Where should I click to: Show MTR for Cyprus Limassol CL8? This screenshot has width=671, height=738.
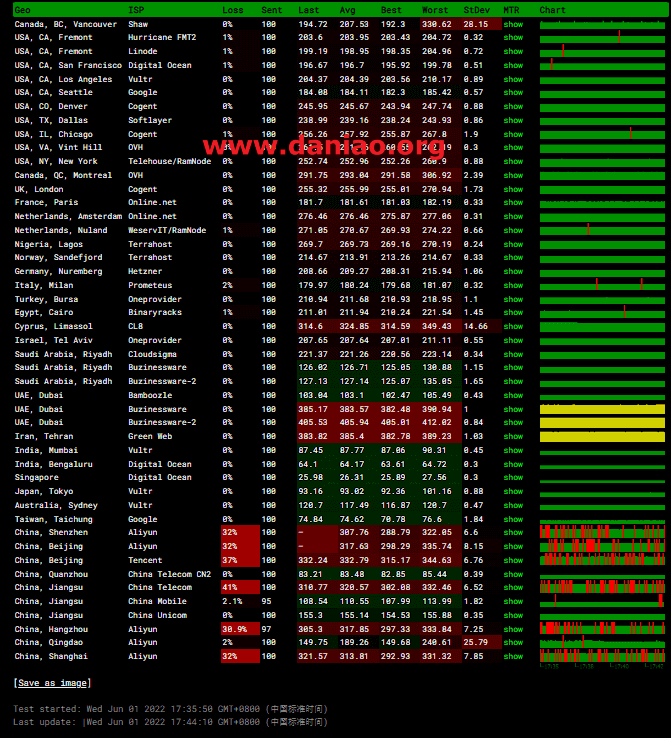click(513, 326)
